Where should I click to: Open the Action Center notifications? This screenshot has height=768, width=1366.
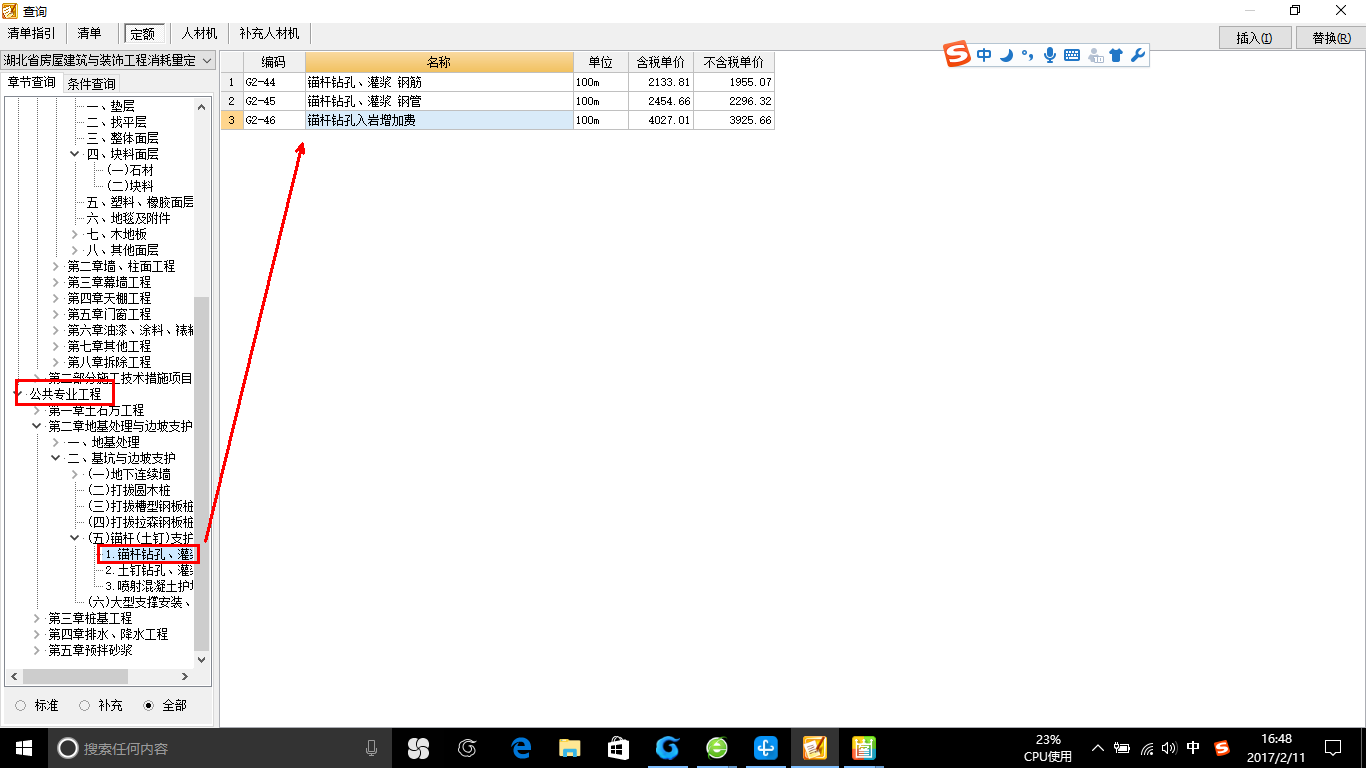(x=1332, y=748)
